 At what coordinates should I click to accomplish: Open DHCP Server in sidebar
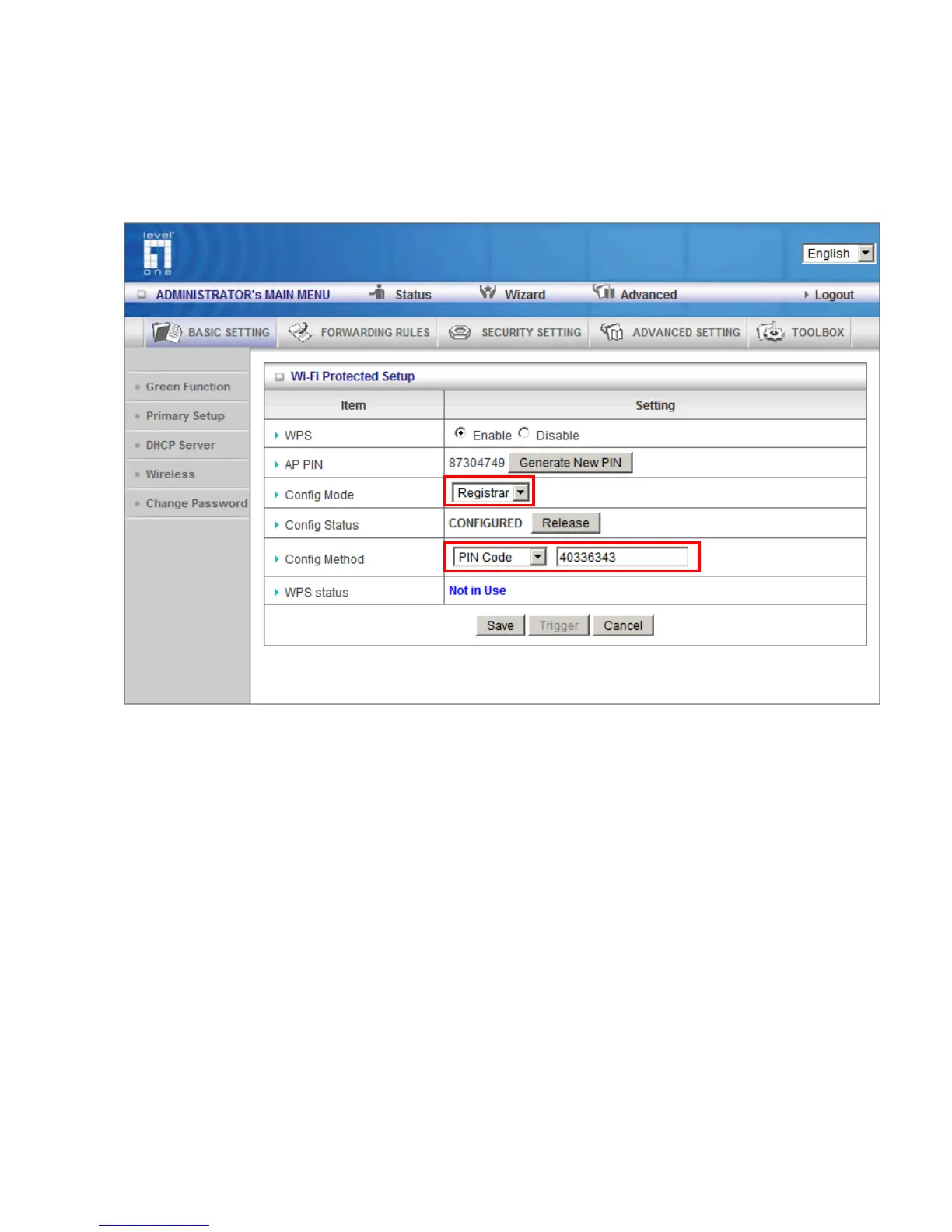click(x=180, y=445)
